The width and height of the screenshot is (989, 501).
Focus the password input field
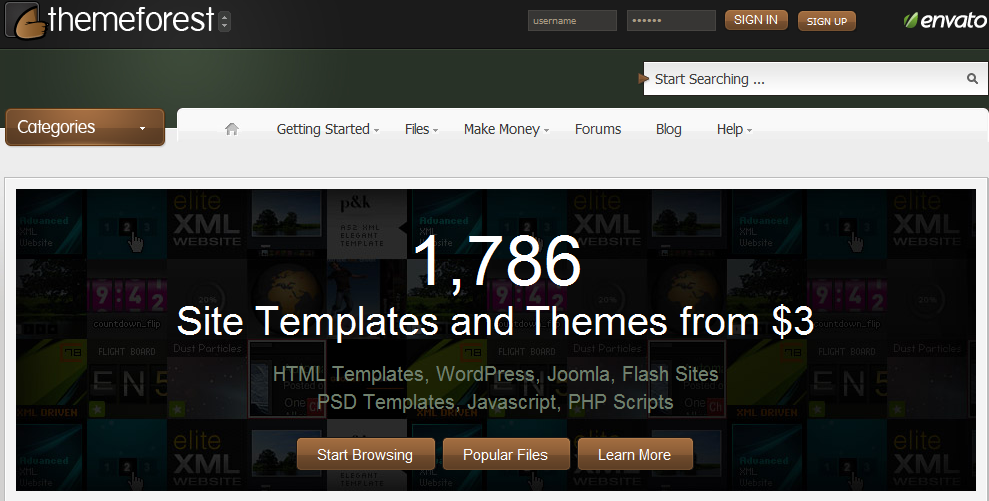[671, 20]
